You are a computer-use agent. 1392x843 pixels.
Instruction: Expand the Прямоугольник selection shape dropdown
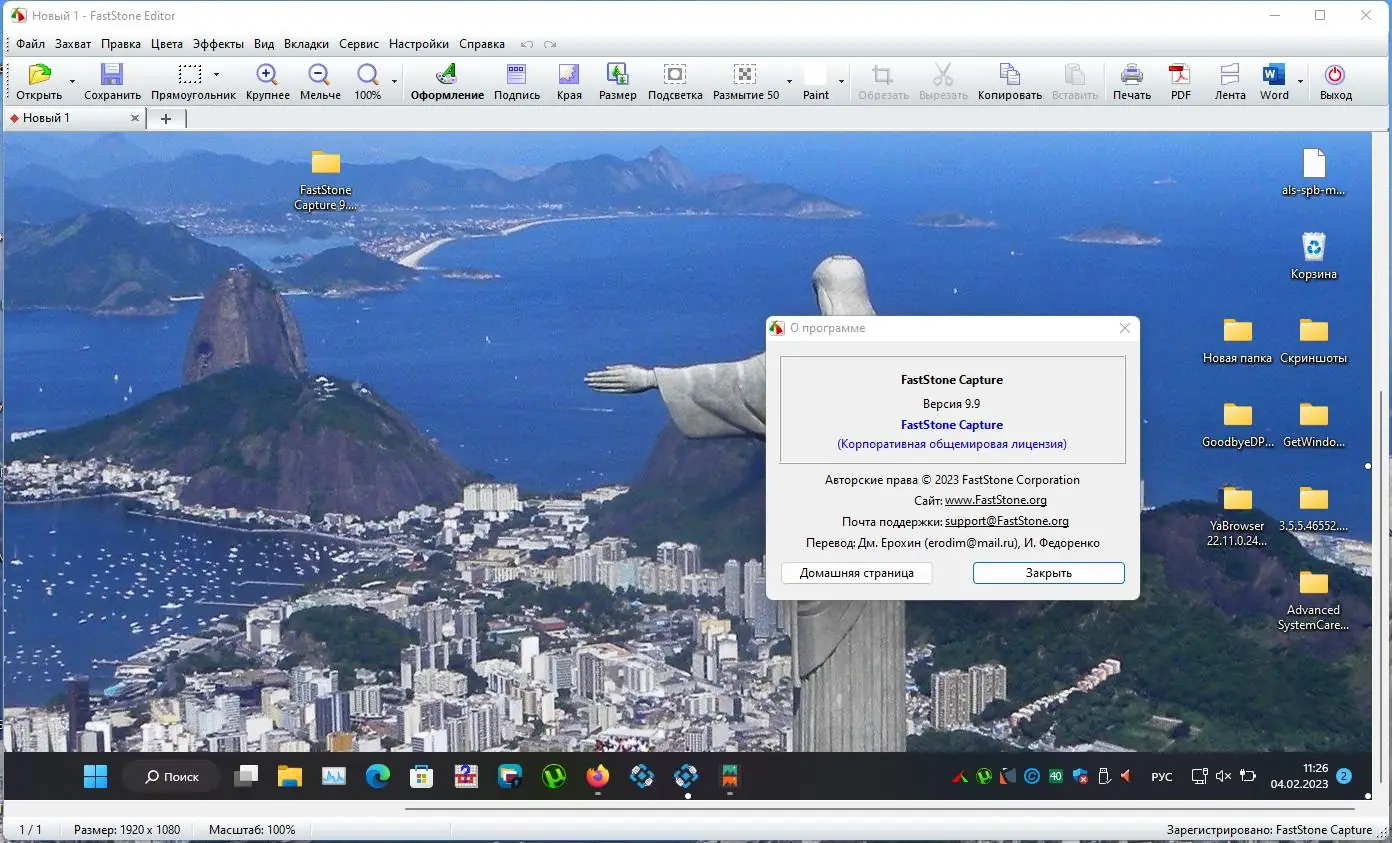point(216,75)
